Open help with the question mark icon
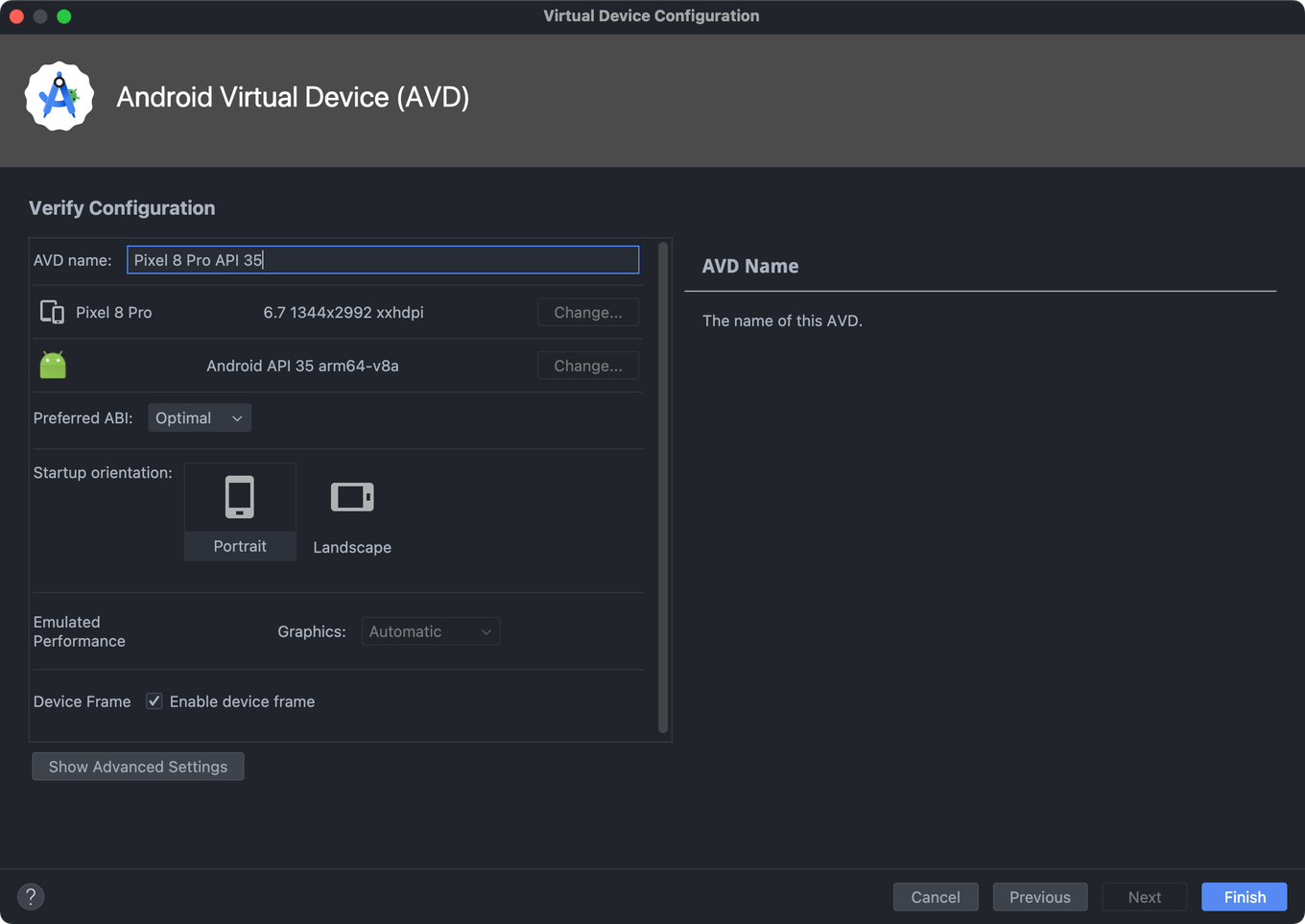This screenshot has height=924, width=1305. point(31,896)
